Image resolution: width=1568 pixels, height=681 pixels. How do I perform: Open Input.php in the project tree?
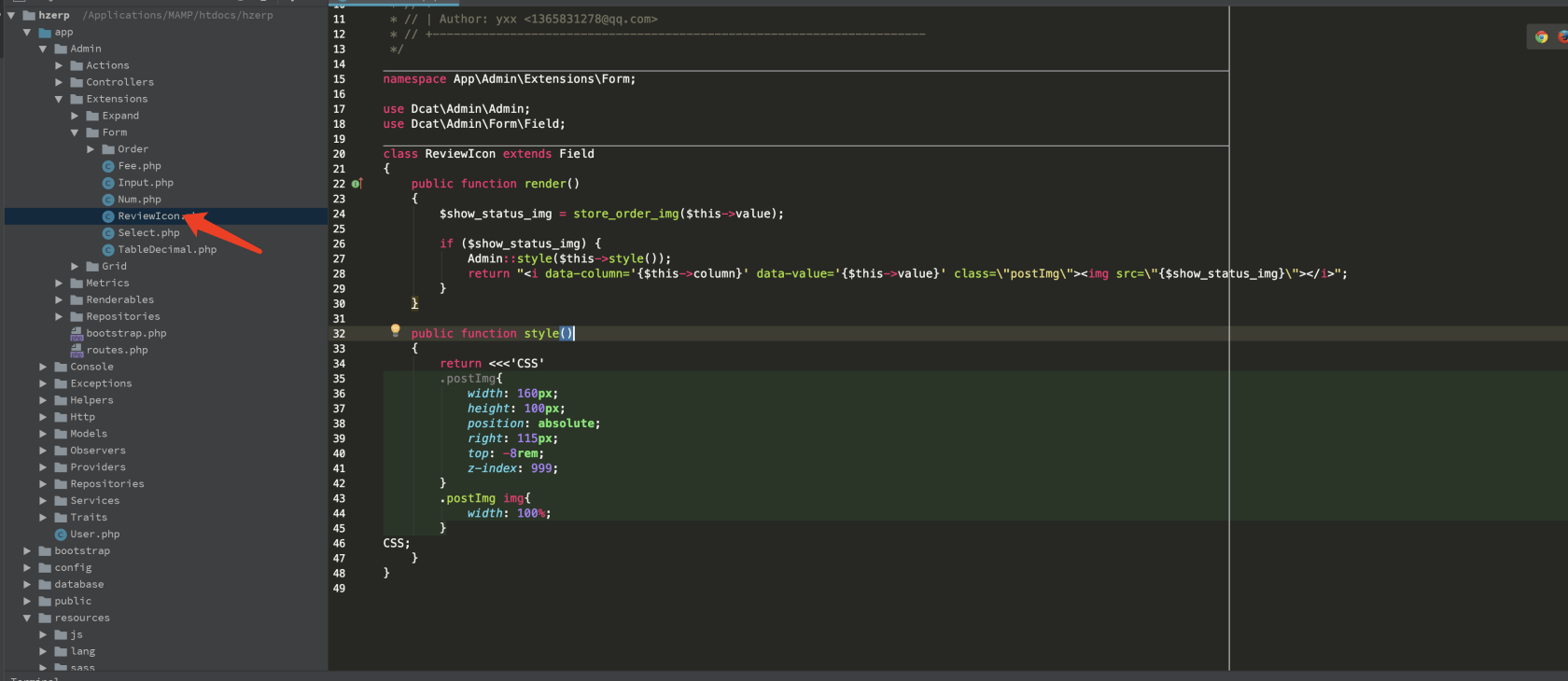pyautogui.click(x=146, y=183)
